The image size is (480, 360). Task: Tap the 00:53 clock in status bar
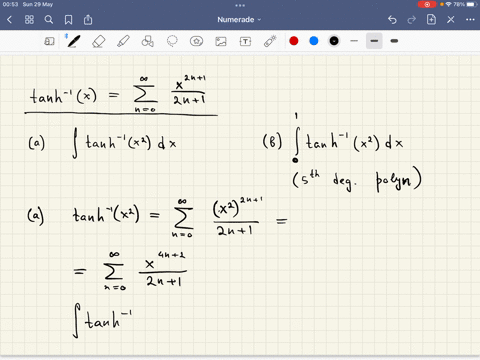[10, 4]
